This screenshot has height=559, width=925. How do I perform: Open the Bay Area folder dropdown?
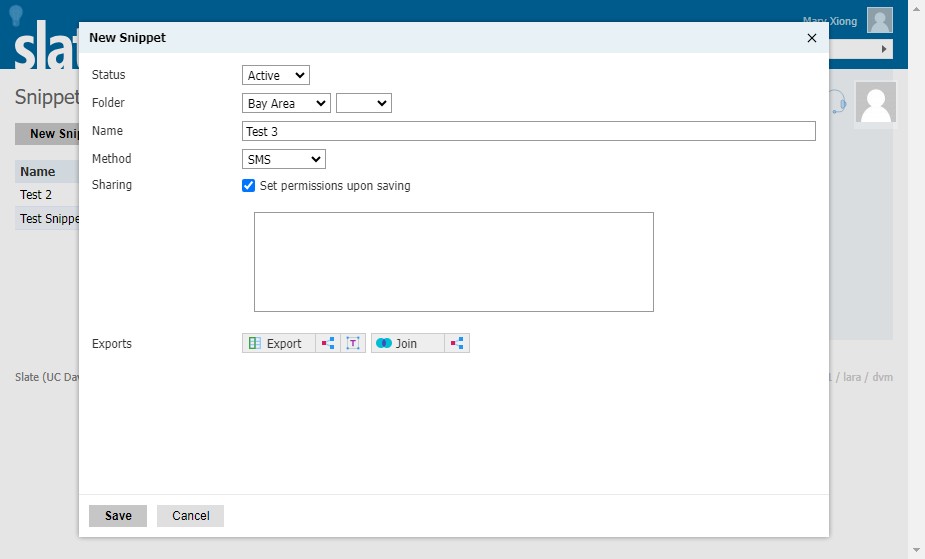[x=286, y=103]
